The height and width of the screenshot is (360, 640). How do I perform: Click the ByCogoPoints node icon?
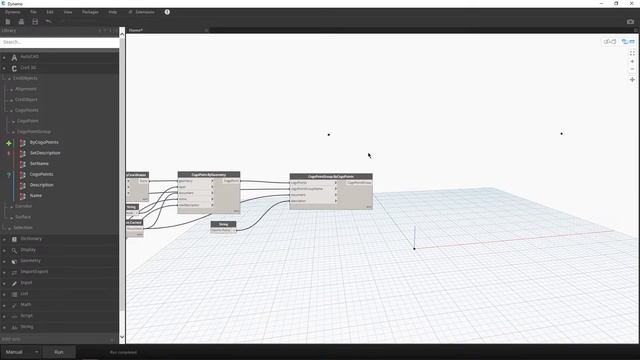[22, 142]
